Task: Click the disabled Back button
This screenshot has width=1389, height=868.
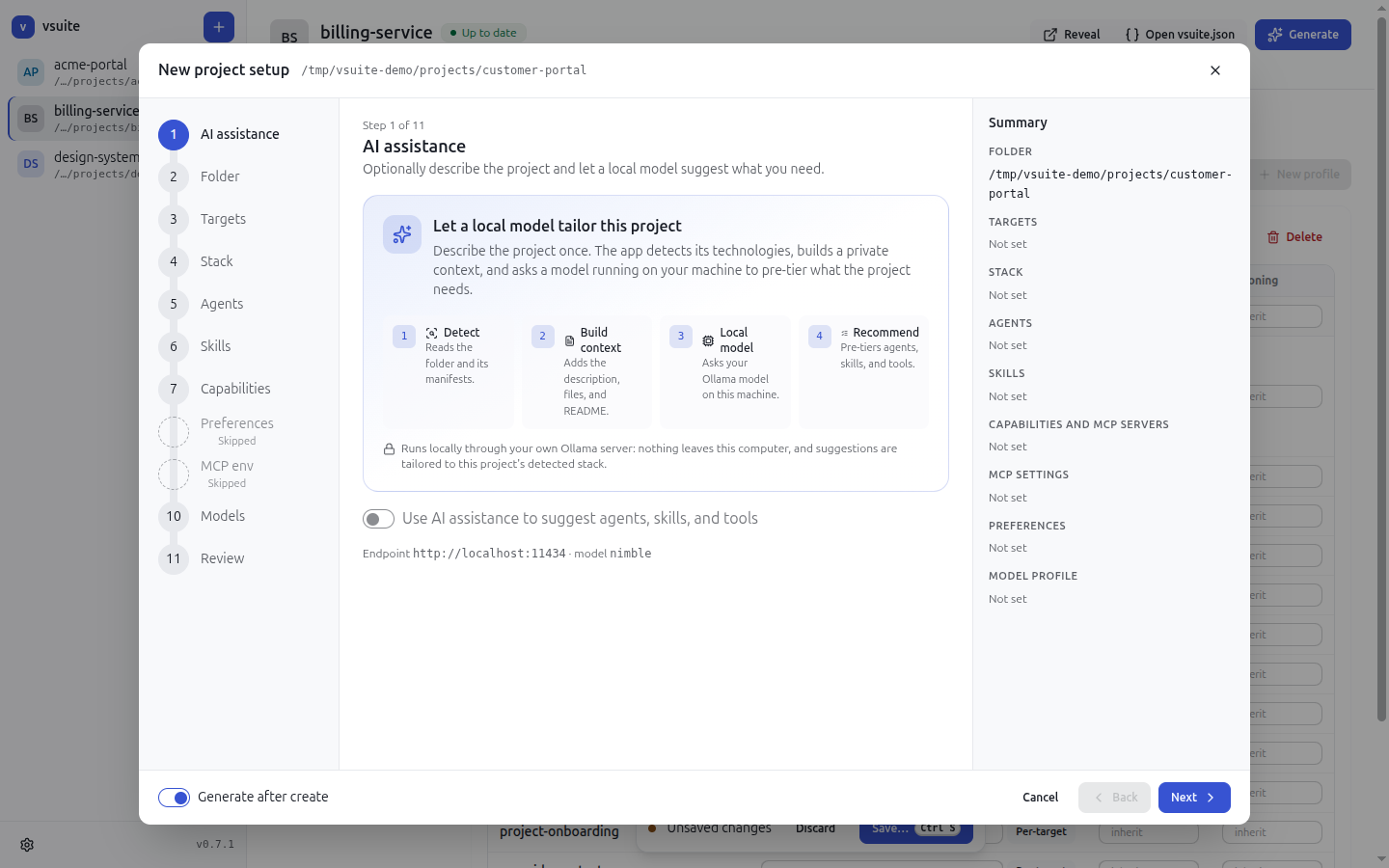Action: (1114, 798)
